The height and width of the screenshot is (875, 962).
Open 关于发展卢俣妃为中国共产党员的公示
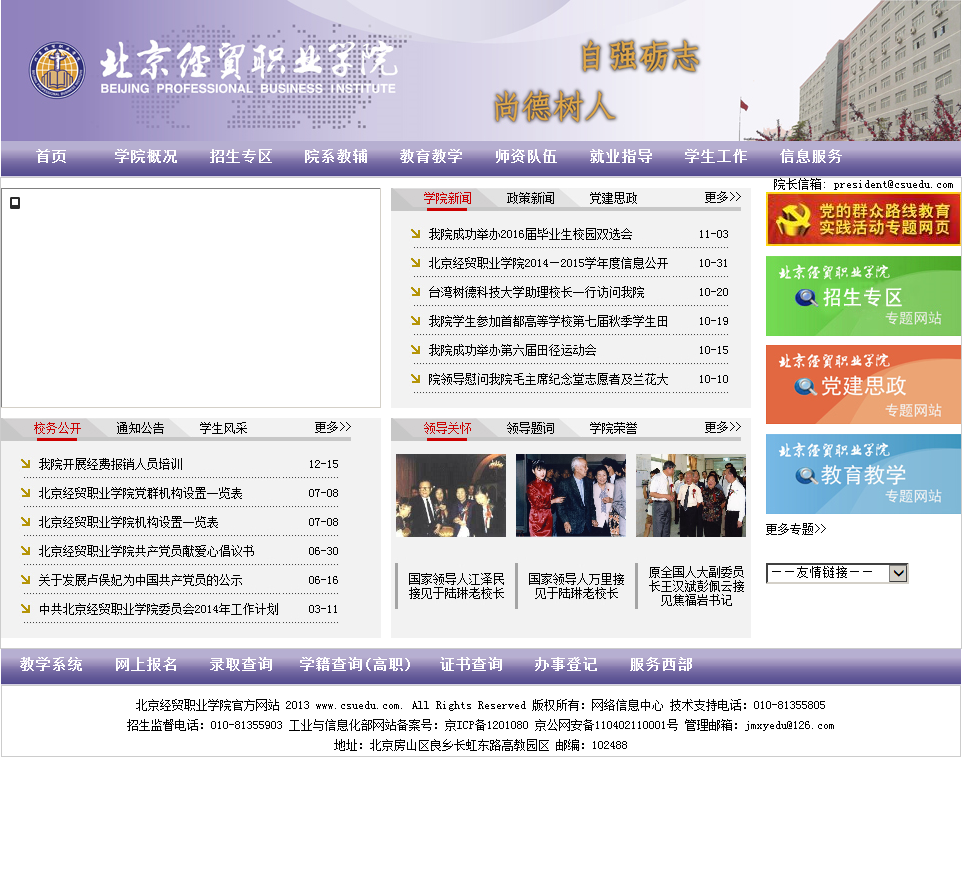pyautogui.click(x=140, y=580)
